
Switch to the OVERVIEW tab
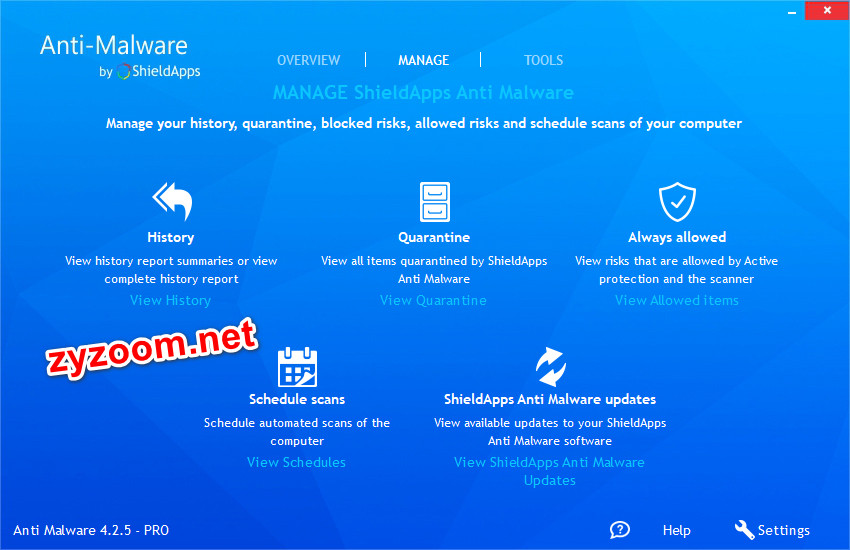click(308, 60)
